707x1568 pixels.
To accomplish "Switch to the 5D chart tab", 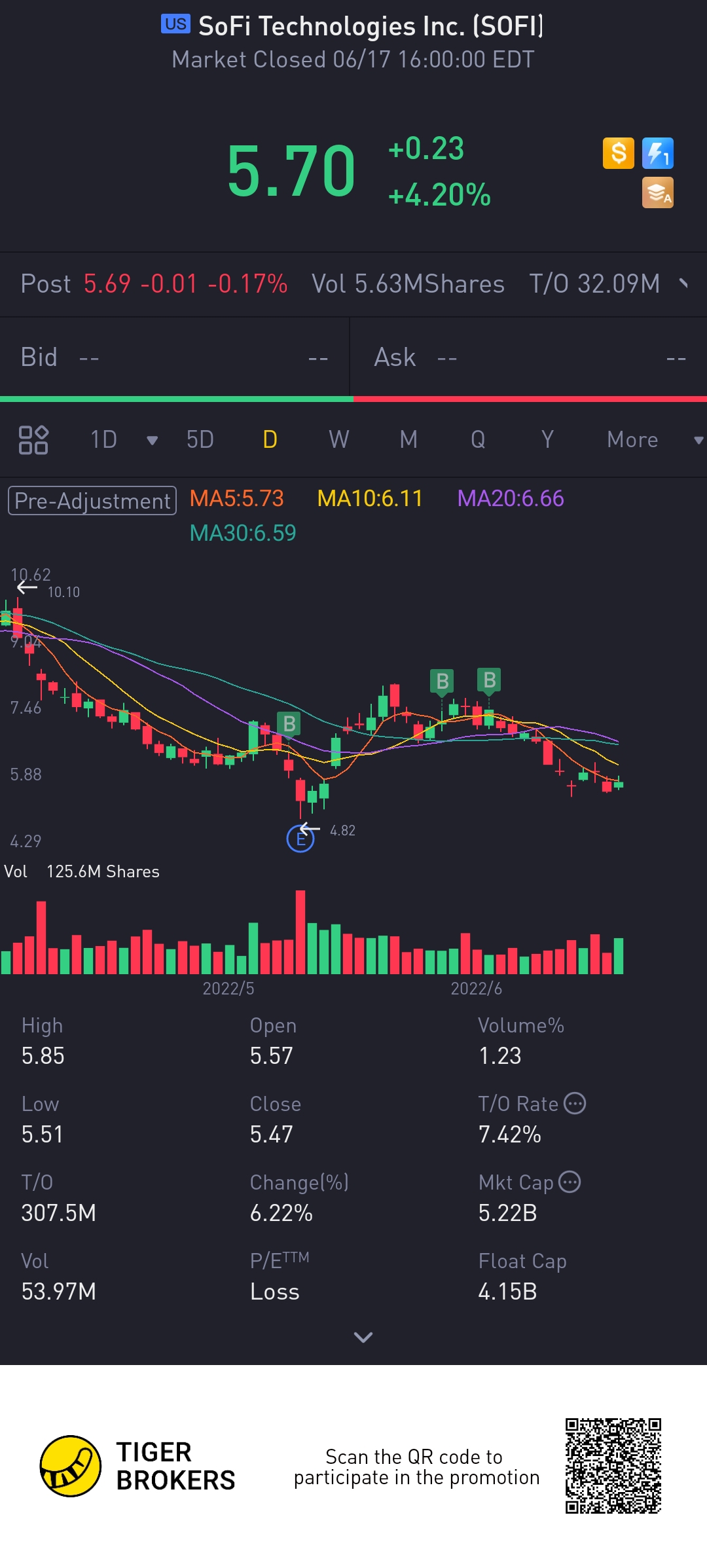I will point(200,439).
